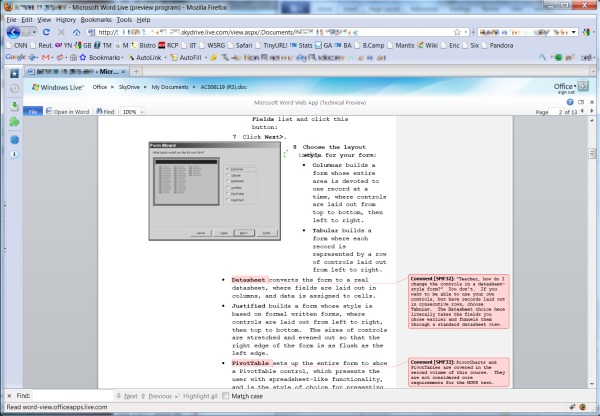Open the CNN bookmark
This screenshot has height=416, width=600.
[x=17, y=45]
